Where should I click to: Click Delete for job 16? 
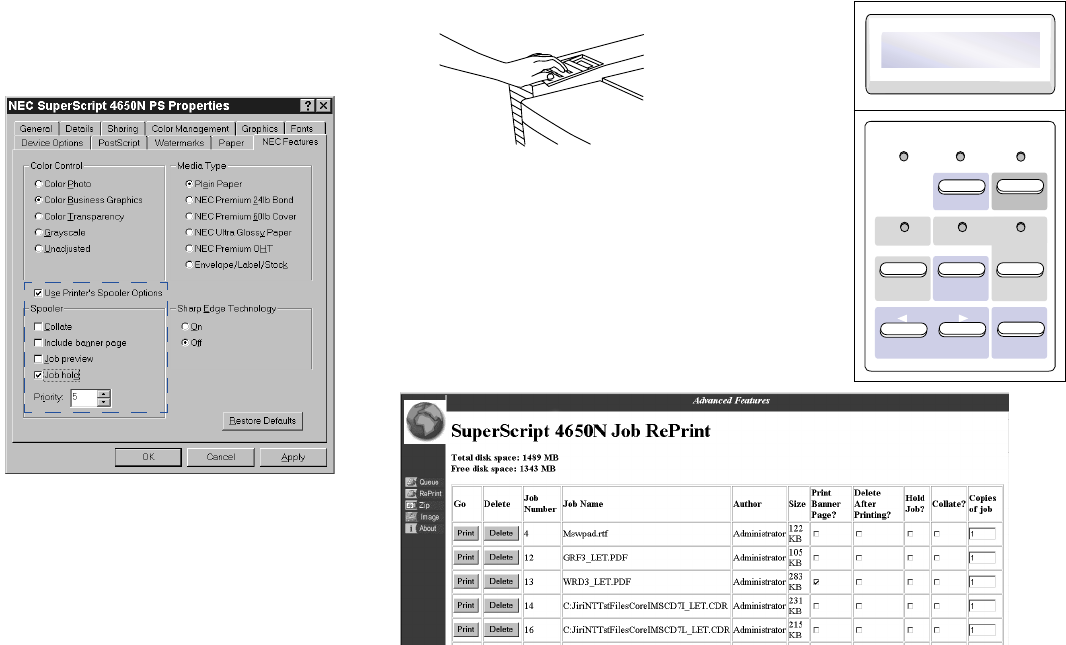click(x=501, y=629)
